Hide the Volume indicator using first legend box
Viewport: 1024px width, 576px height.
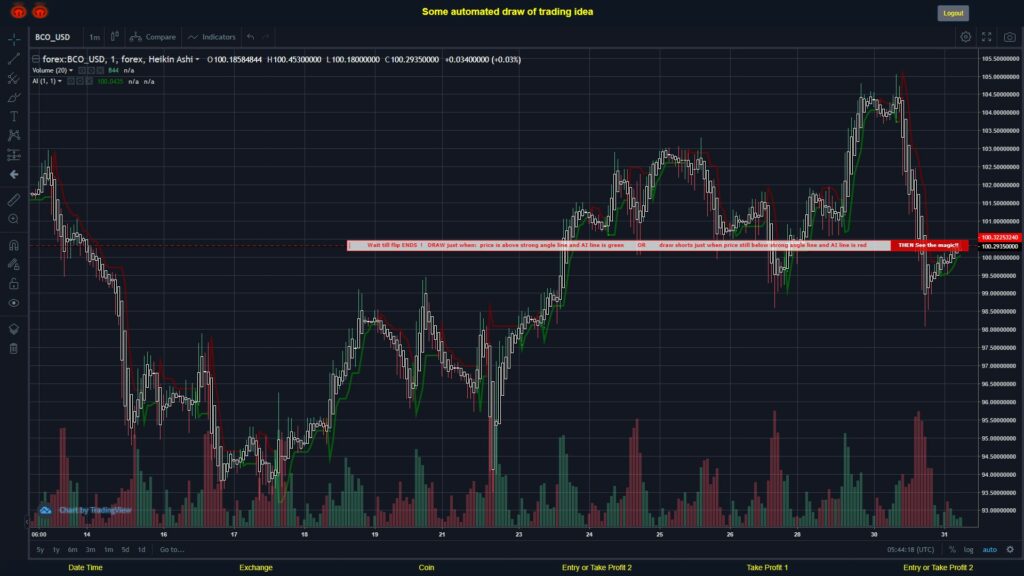(82, 71)
